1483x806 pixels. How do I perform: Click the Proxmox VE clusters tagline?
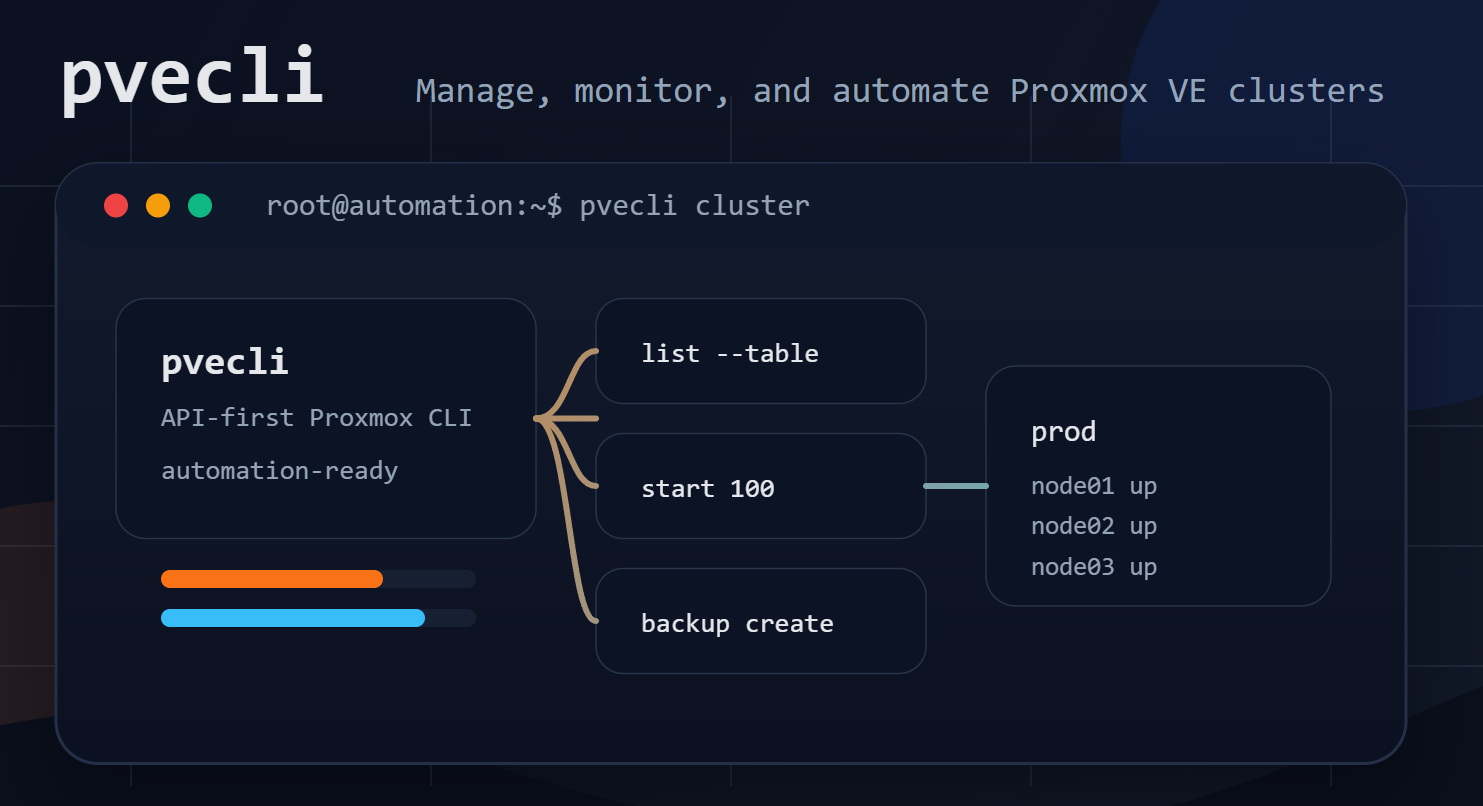click(x=900, y=91)
